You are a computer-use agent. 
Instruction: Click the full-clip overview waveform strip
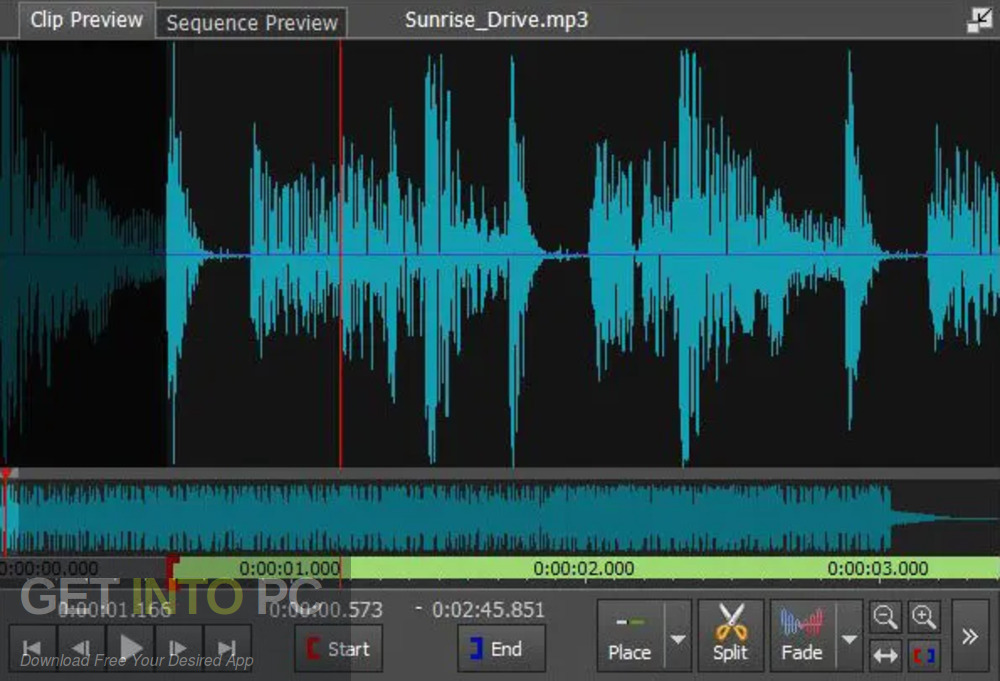pyautogui.click(x=500, y=518)
